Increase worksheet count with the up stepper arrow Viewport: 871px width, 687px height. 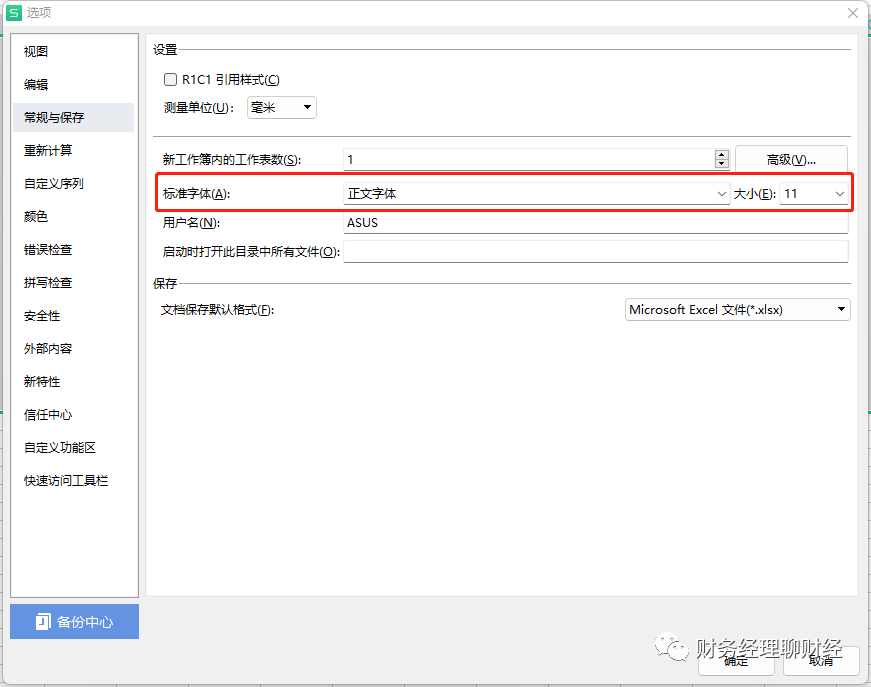pyautogui.click(x=722, y=153)
